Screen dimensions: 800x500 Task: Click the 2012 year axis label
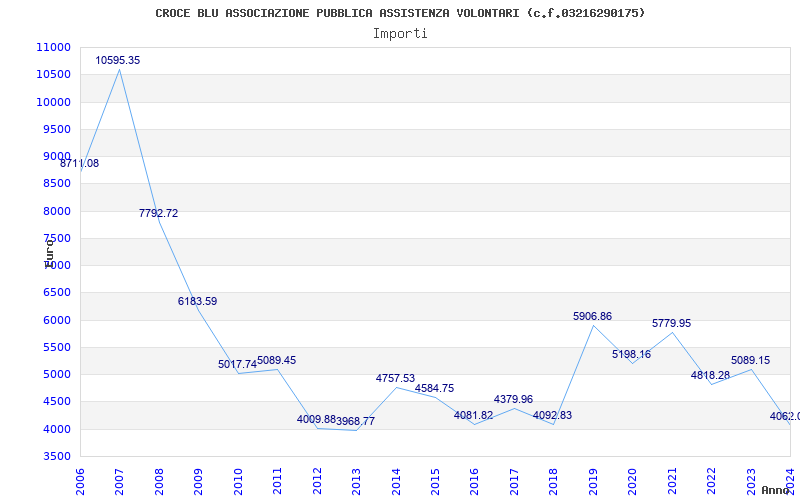tap(317, 482)
